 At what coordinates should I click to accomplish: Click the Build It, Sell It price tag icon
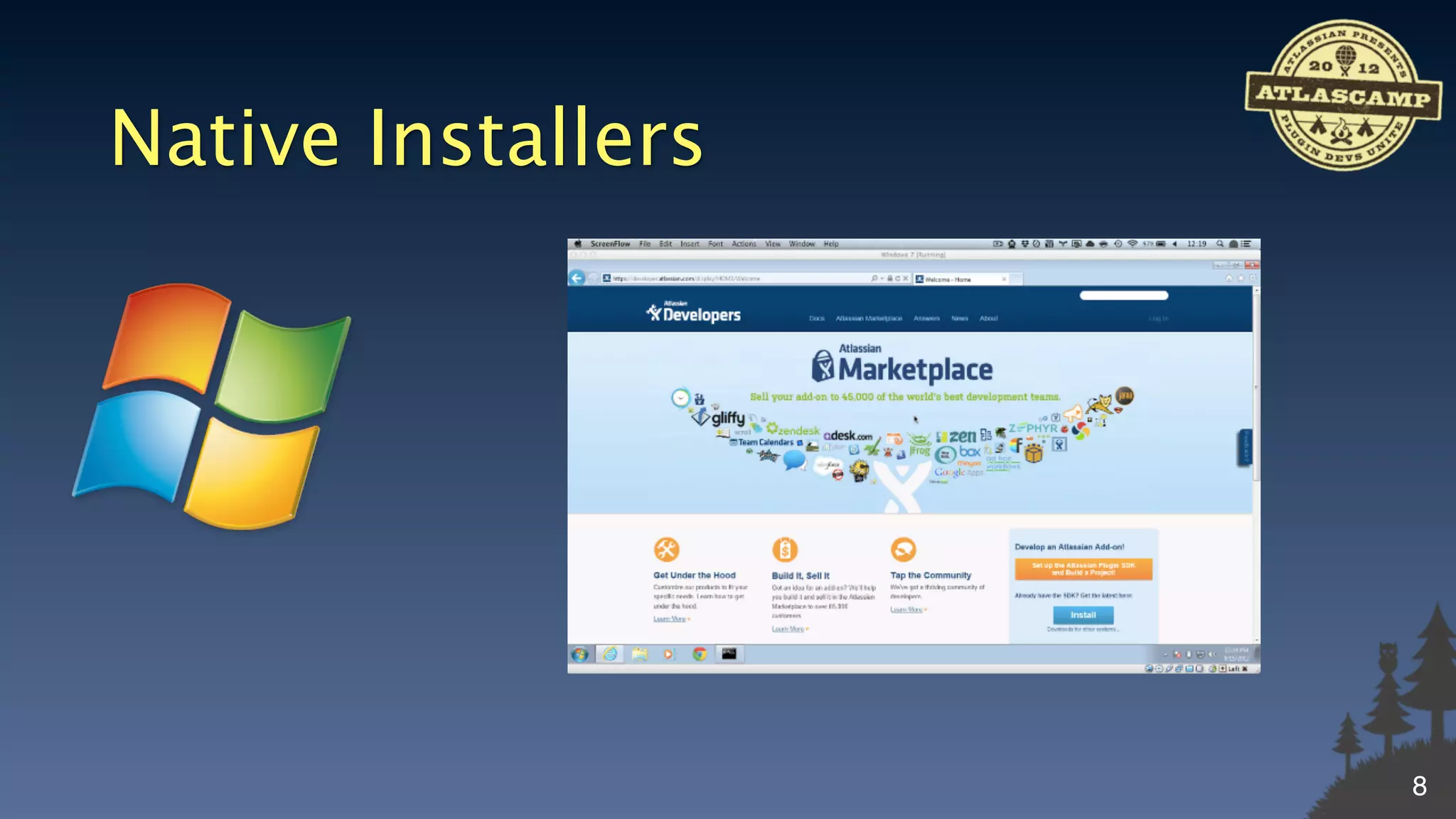pos(785,550)
